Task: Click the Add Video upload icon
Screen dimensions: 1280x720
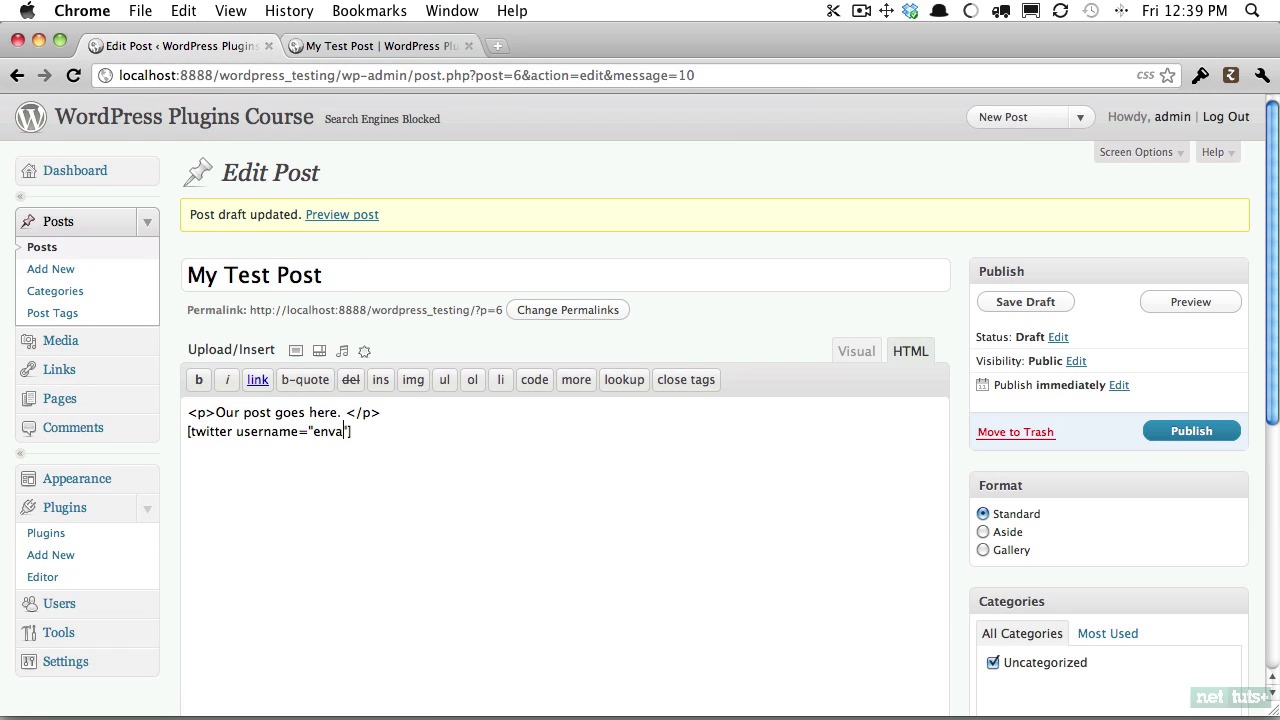Action: [x=319, y=351]
